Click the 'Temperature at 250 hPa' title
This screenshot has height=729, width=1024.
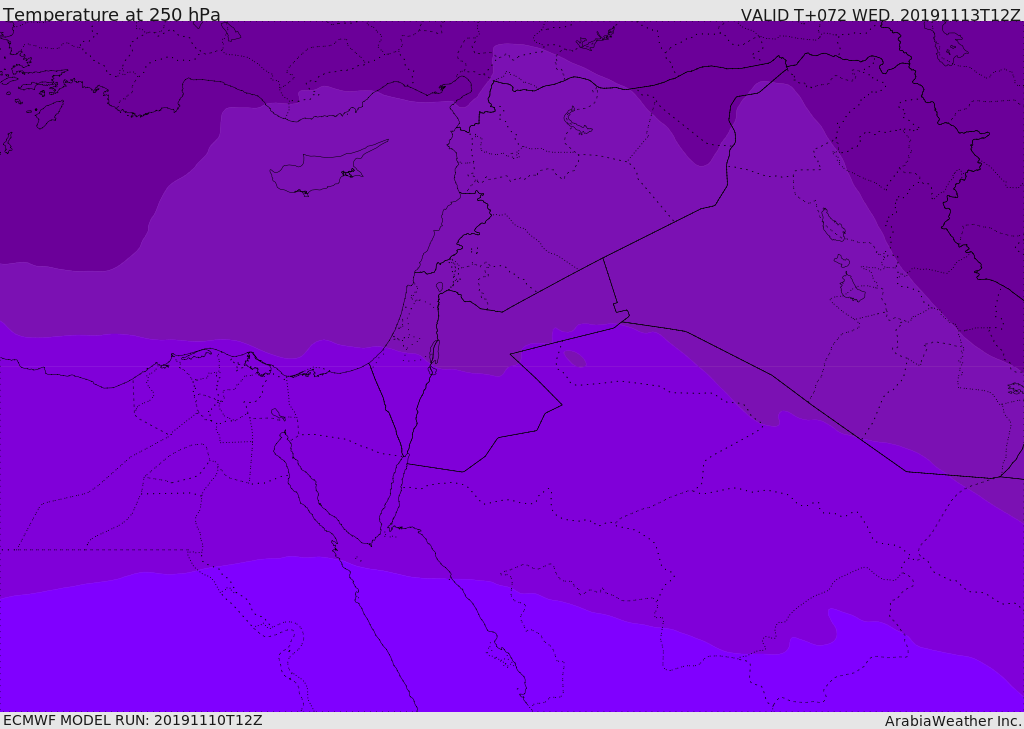pyautogui.click(x=112, y=14)
